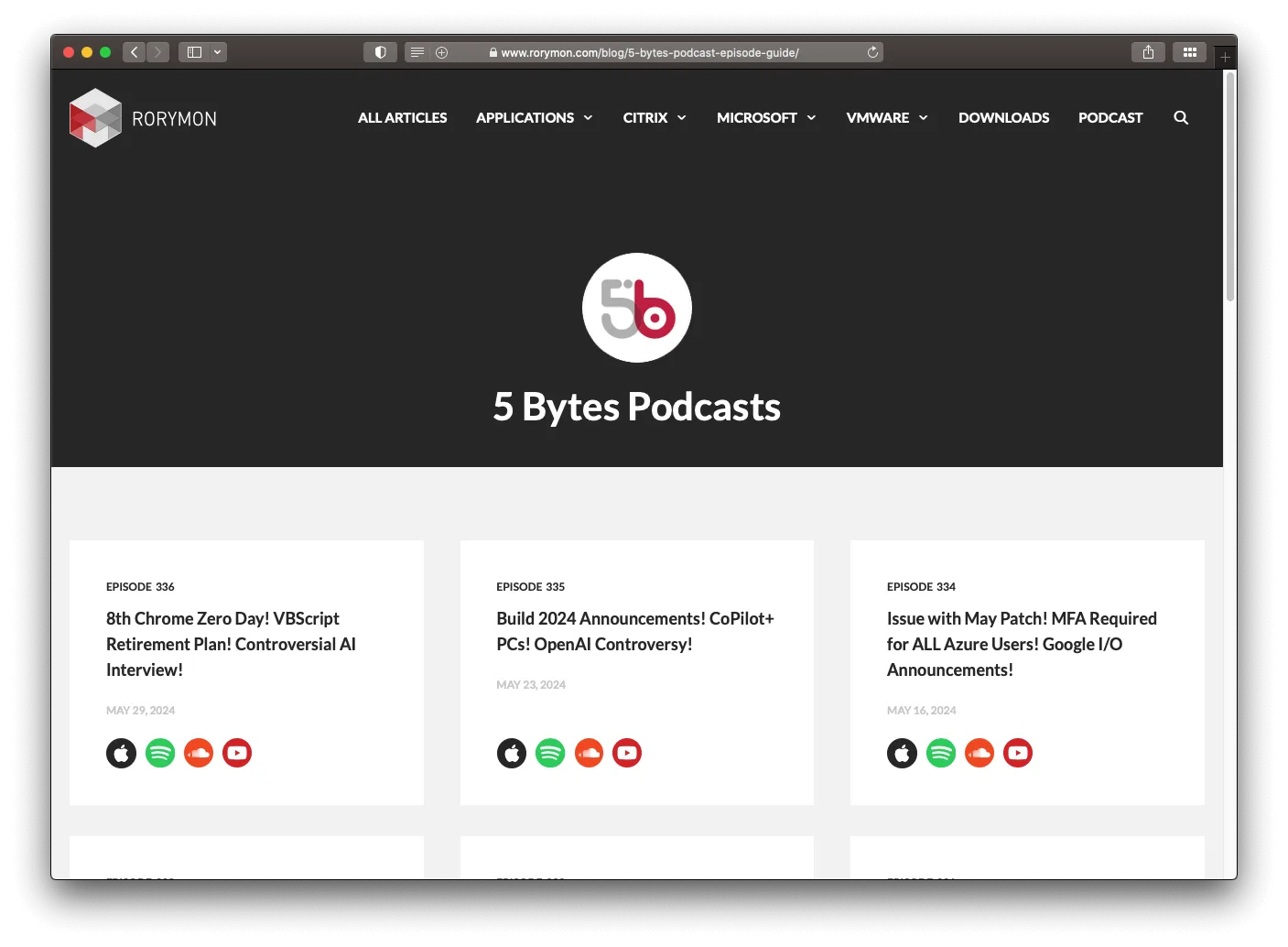The width and height of the screenshot is (1288, 947).
Task: Expand the Applications dropdown menu
Action: coord(535,117)
